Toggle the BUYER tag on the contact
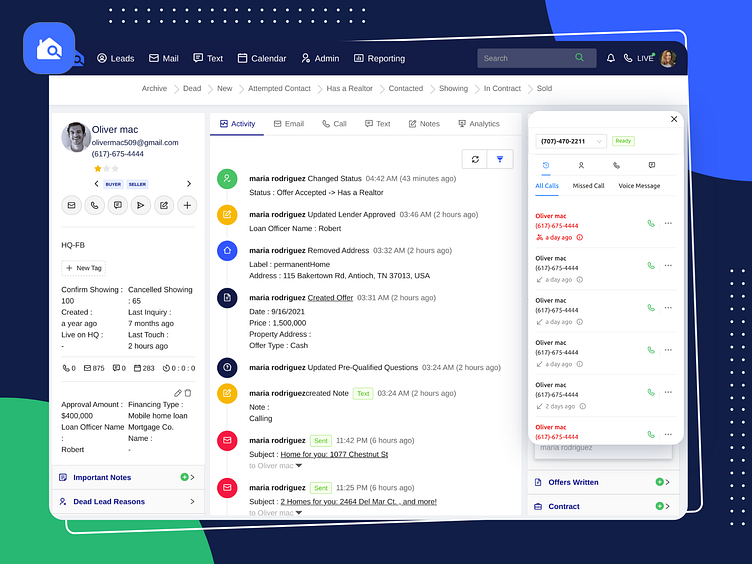 tap(113, 184)
